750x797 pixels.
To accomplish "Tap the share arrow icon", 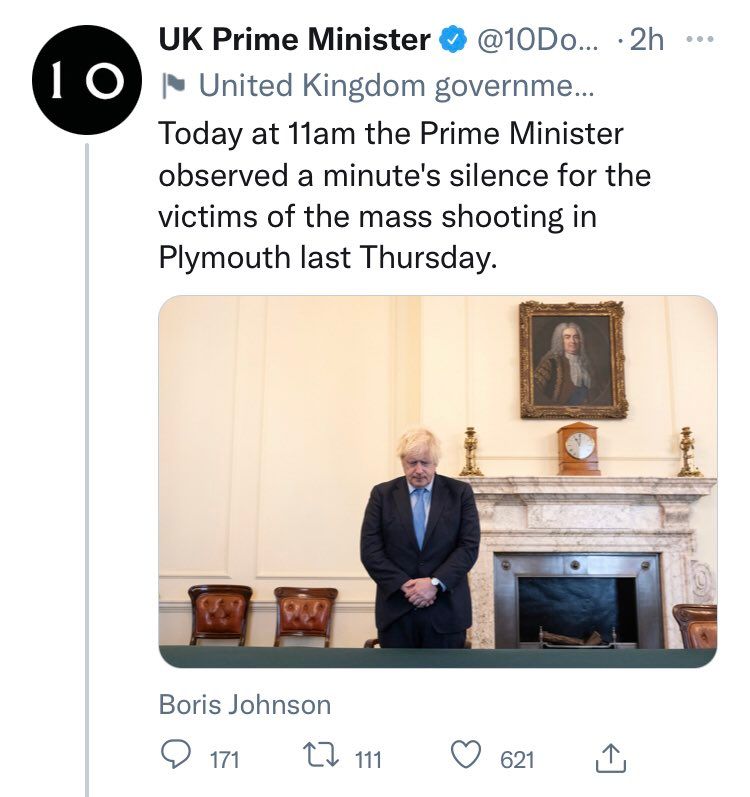I will (609, 759).
